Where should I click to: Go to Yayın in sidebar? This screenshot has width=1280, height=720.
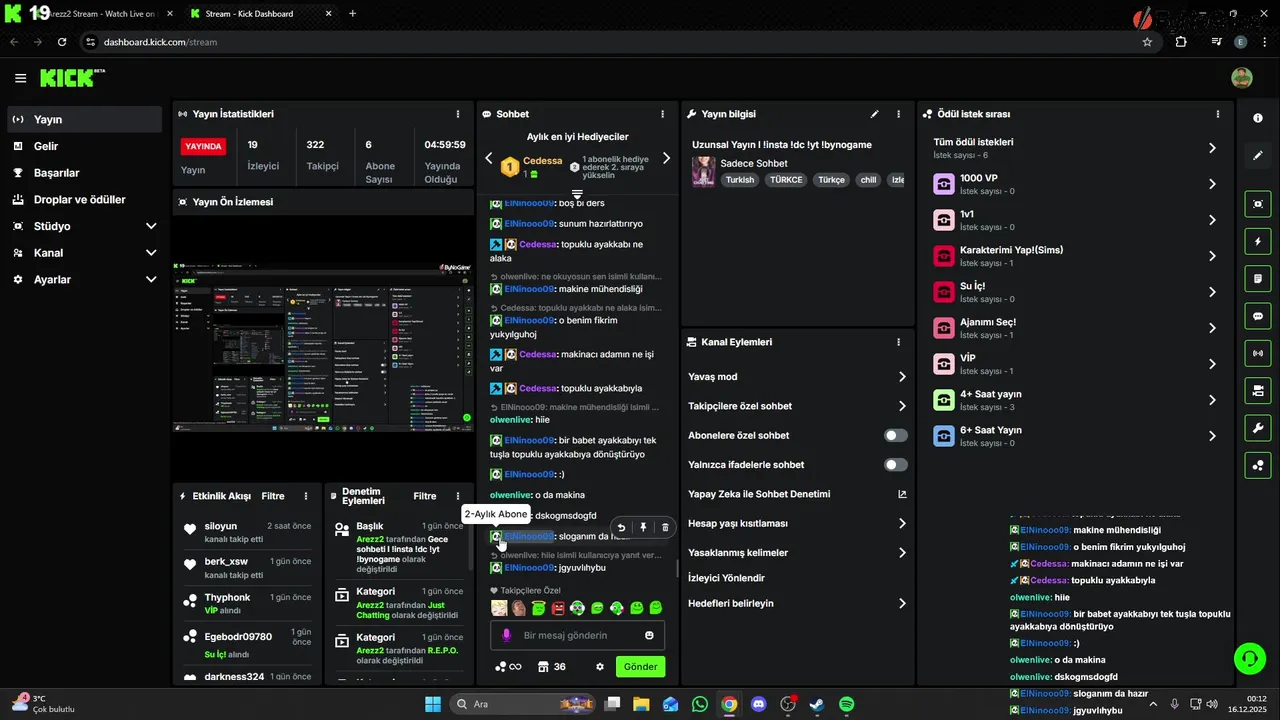pos(85,119)
